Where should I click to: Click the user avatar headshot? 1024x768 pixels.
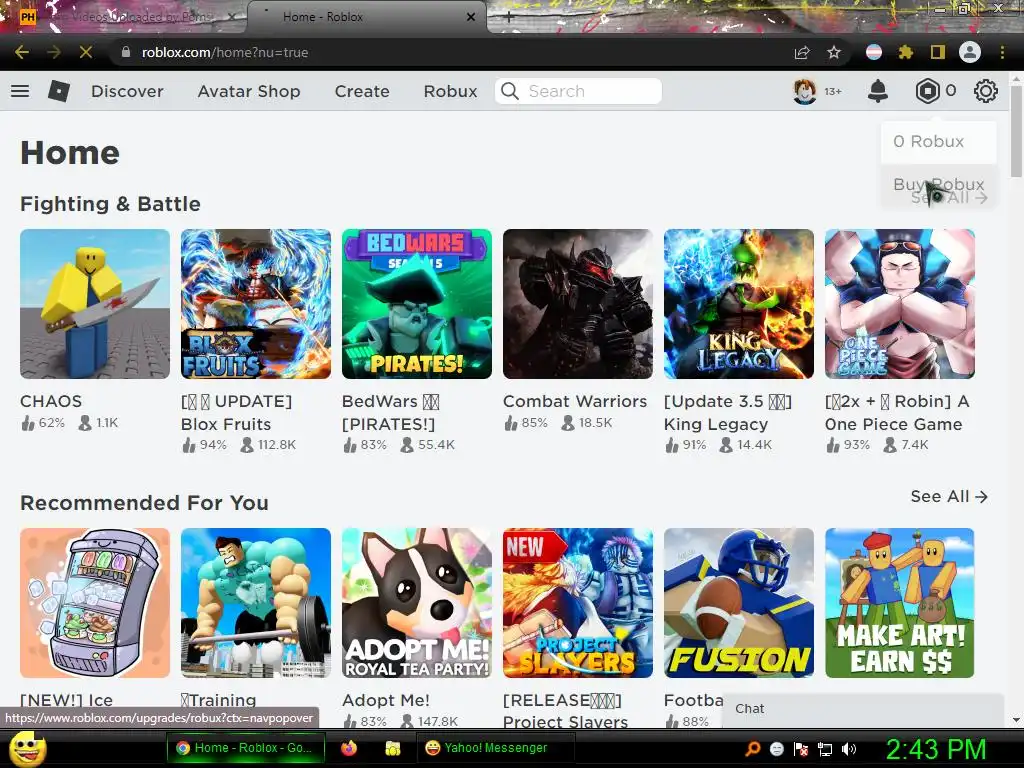pos(805,91)
